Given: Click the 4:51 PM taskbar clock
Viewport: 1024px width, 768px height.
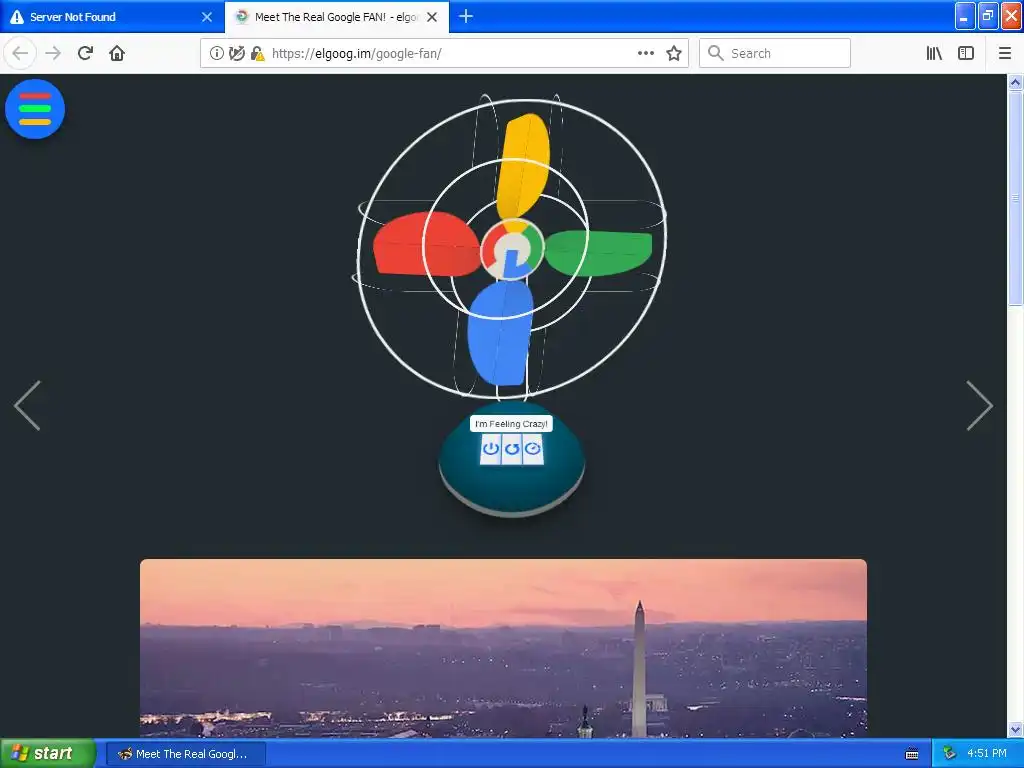Looking at the screenshot, I should [x=987, y=754].
